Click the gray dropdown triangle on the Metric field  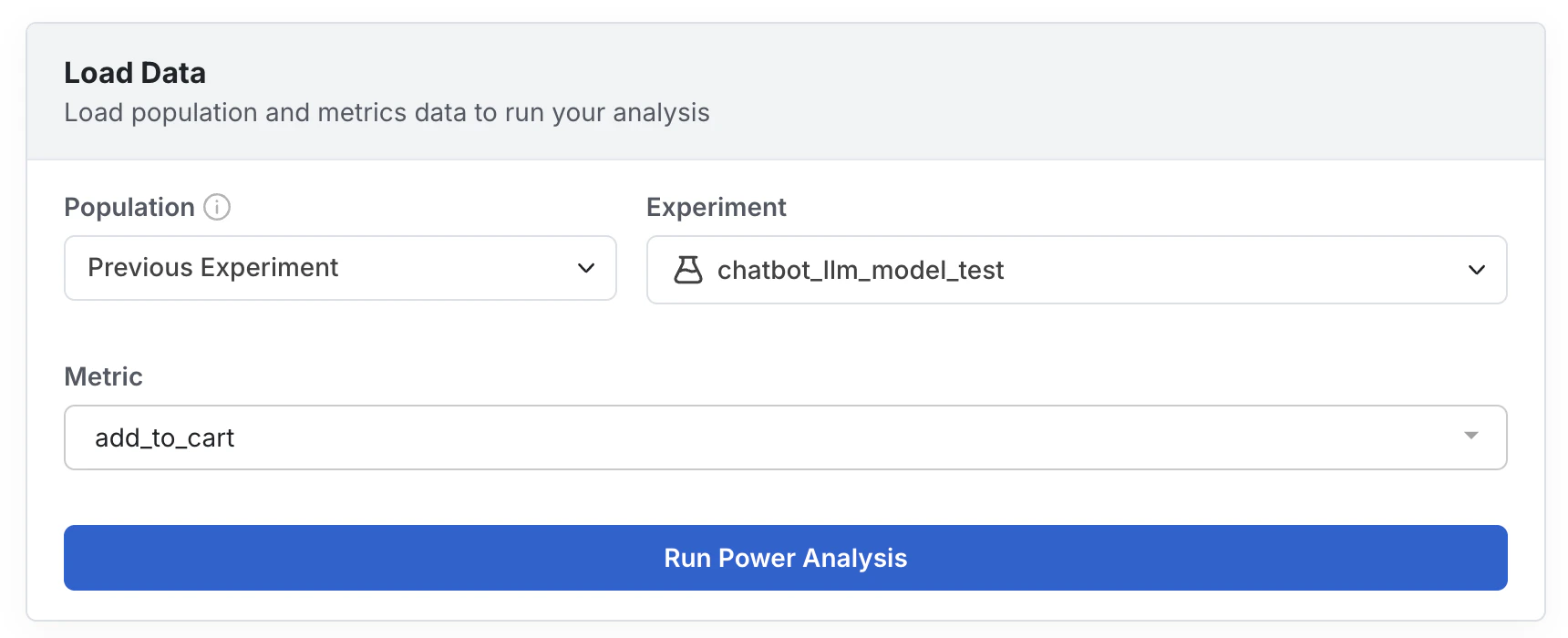(1470, 437)
